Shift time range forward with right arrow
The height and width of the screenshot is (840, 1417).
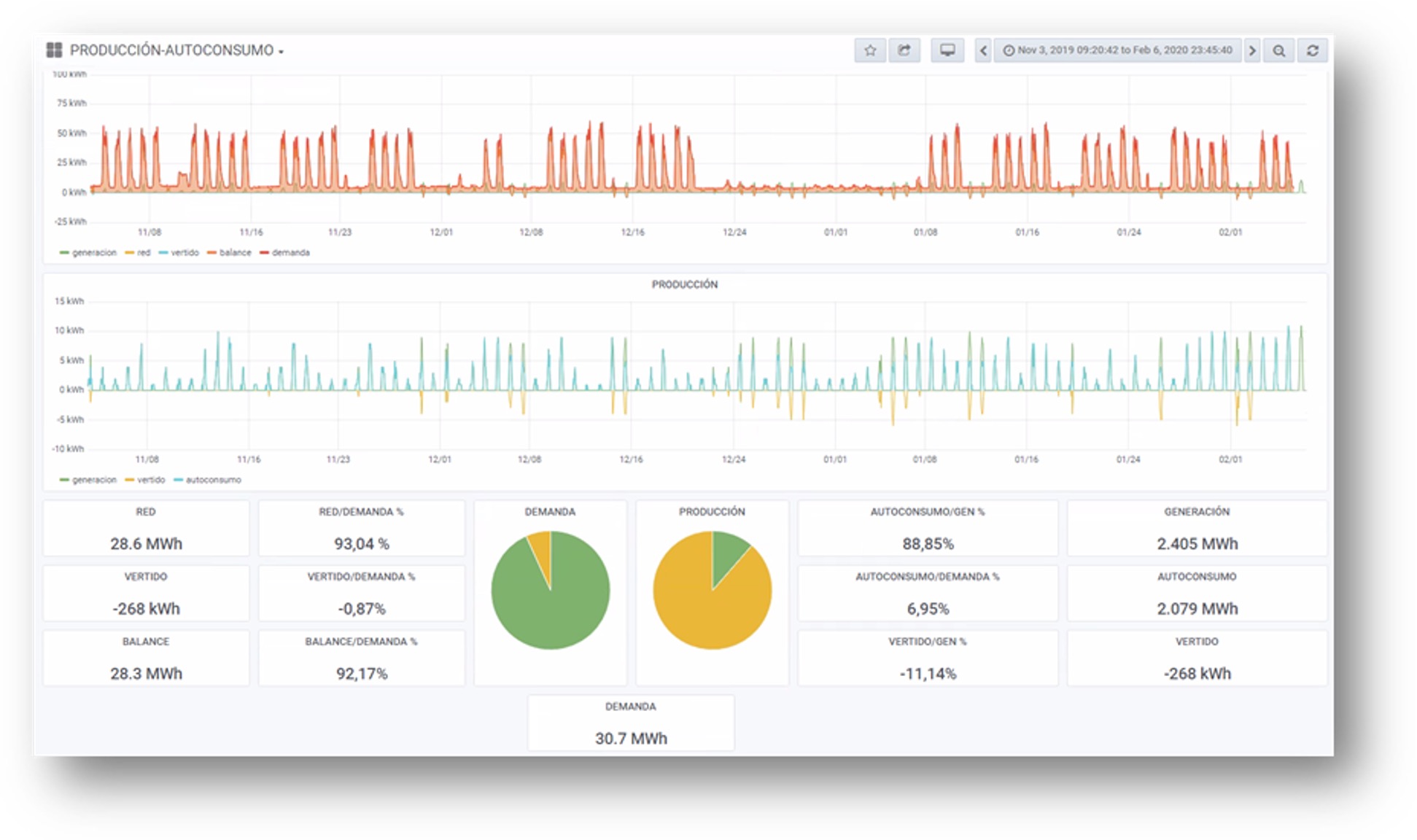(1252, 50)
